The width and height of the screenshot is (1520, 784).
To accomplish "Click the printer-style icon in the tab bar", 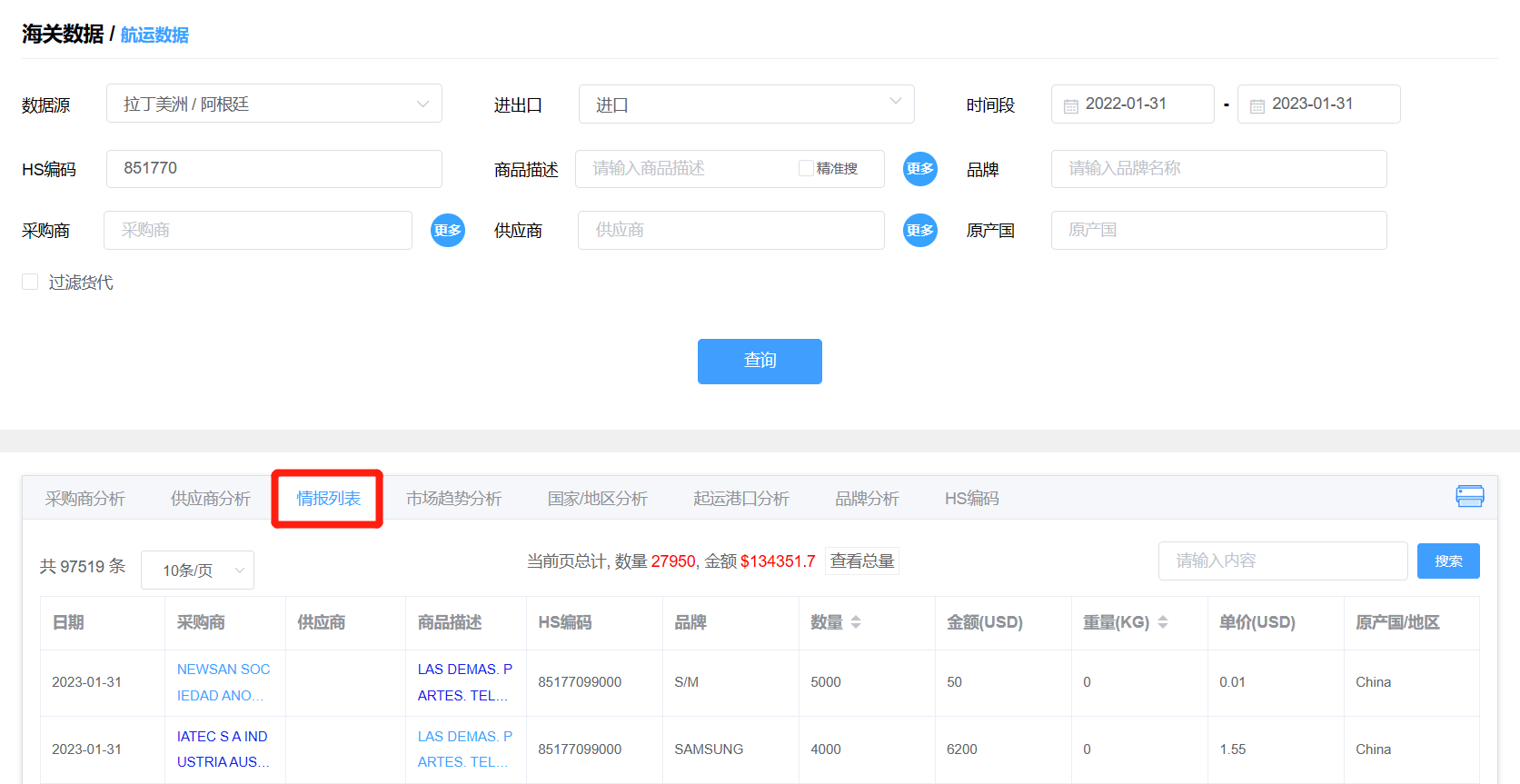I will point(1469,496).
